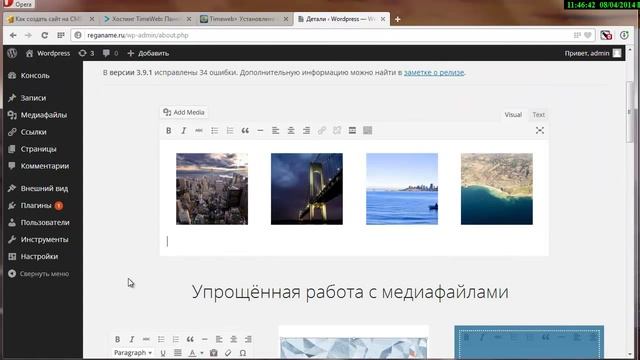The image size is (640, 360).
Task: Select the bridge at night thumbnail
Action: point(307,189)
